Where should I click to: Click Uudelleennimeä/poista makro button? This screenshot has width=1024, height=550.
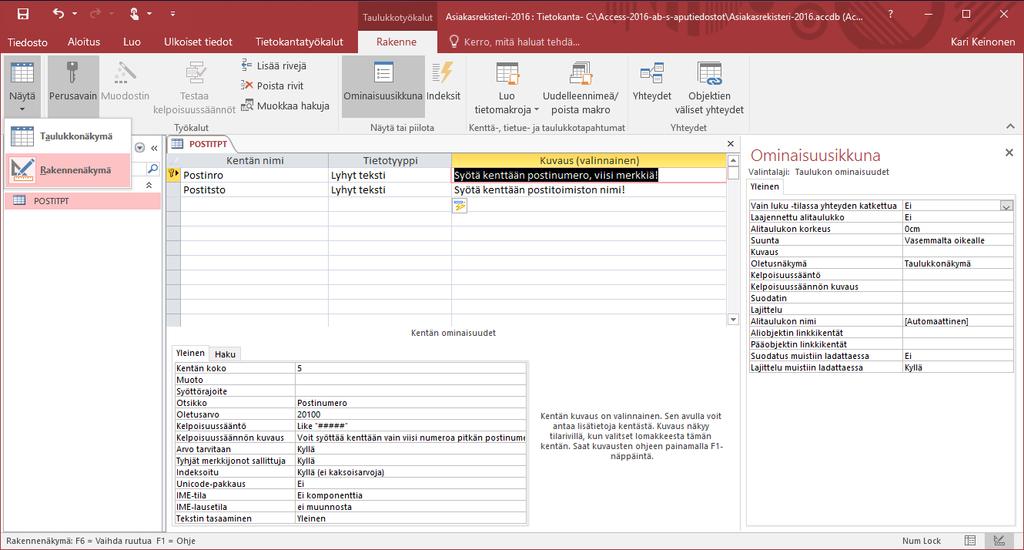tap(580, 88)
